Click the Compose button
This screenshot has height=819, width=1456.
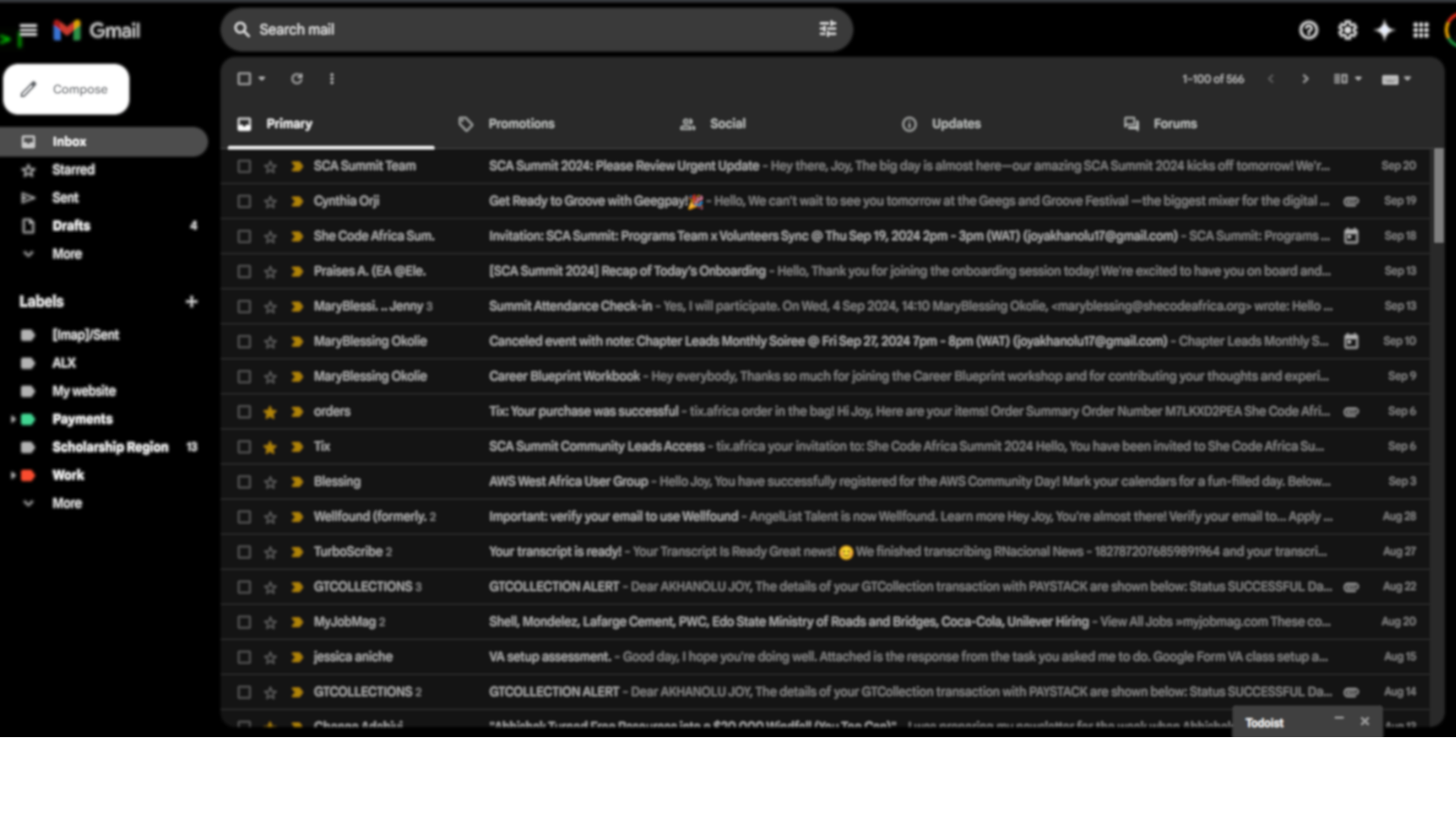(66, 89)
